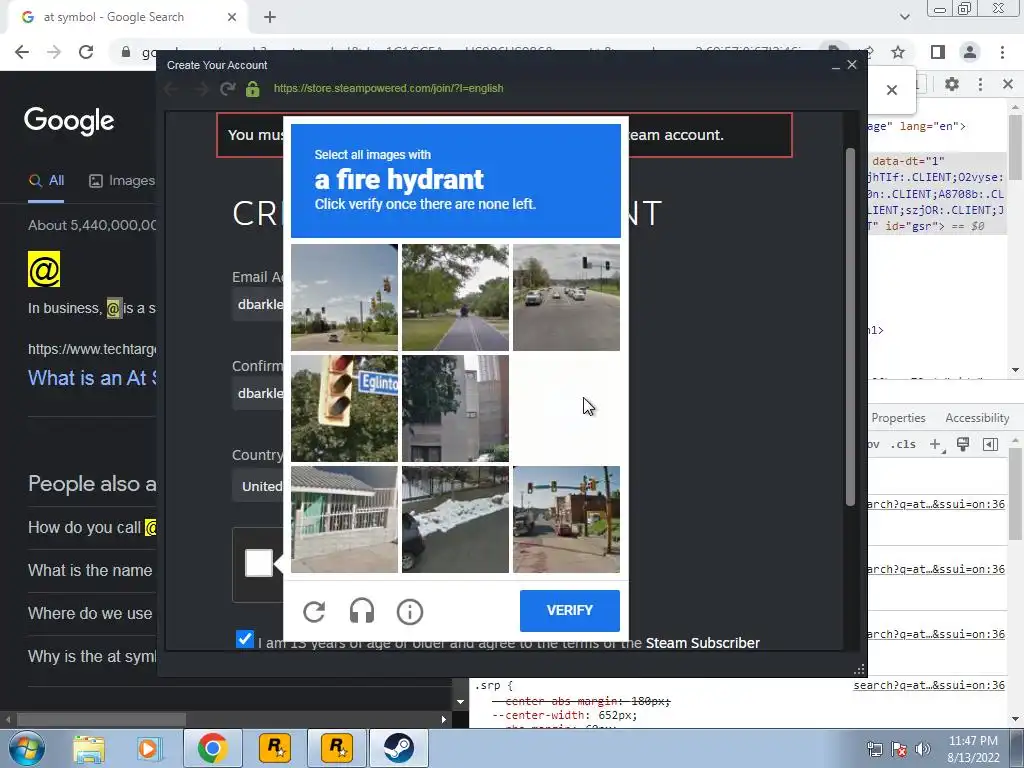Open Steam from taskbar
1024x768 pixels.
tap(398, 748)
